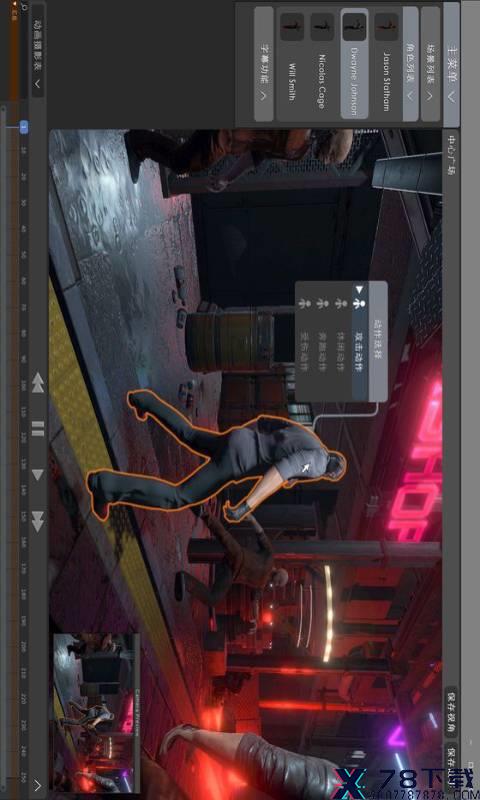Collapse the 角色列表 character list chevron
The image size is (480, 800).
pos(411,96)
